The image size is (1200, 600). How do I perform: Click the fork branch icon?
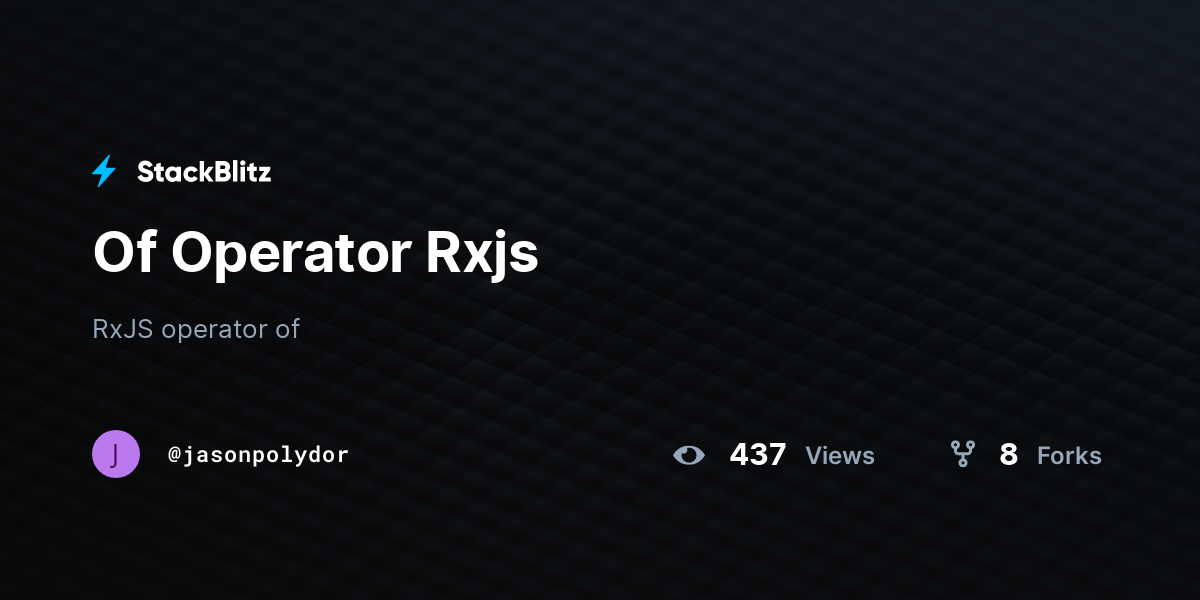tap(962, 455)
